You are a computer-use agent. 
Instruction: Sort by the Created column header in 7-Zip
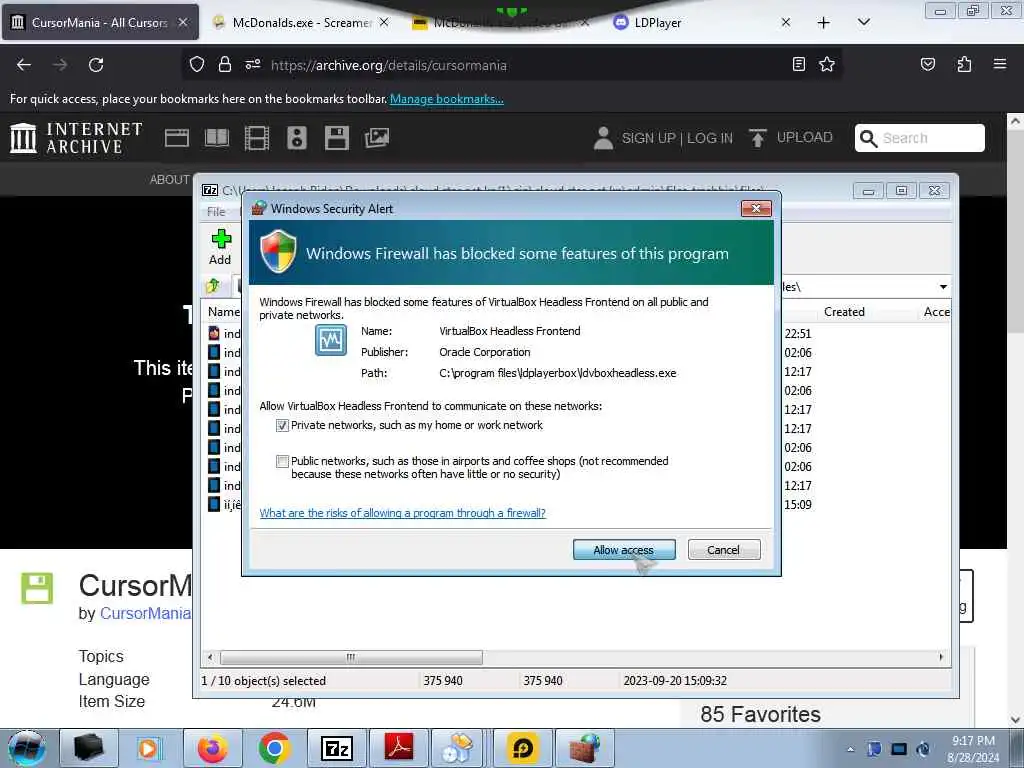pos(844,312)
